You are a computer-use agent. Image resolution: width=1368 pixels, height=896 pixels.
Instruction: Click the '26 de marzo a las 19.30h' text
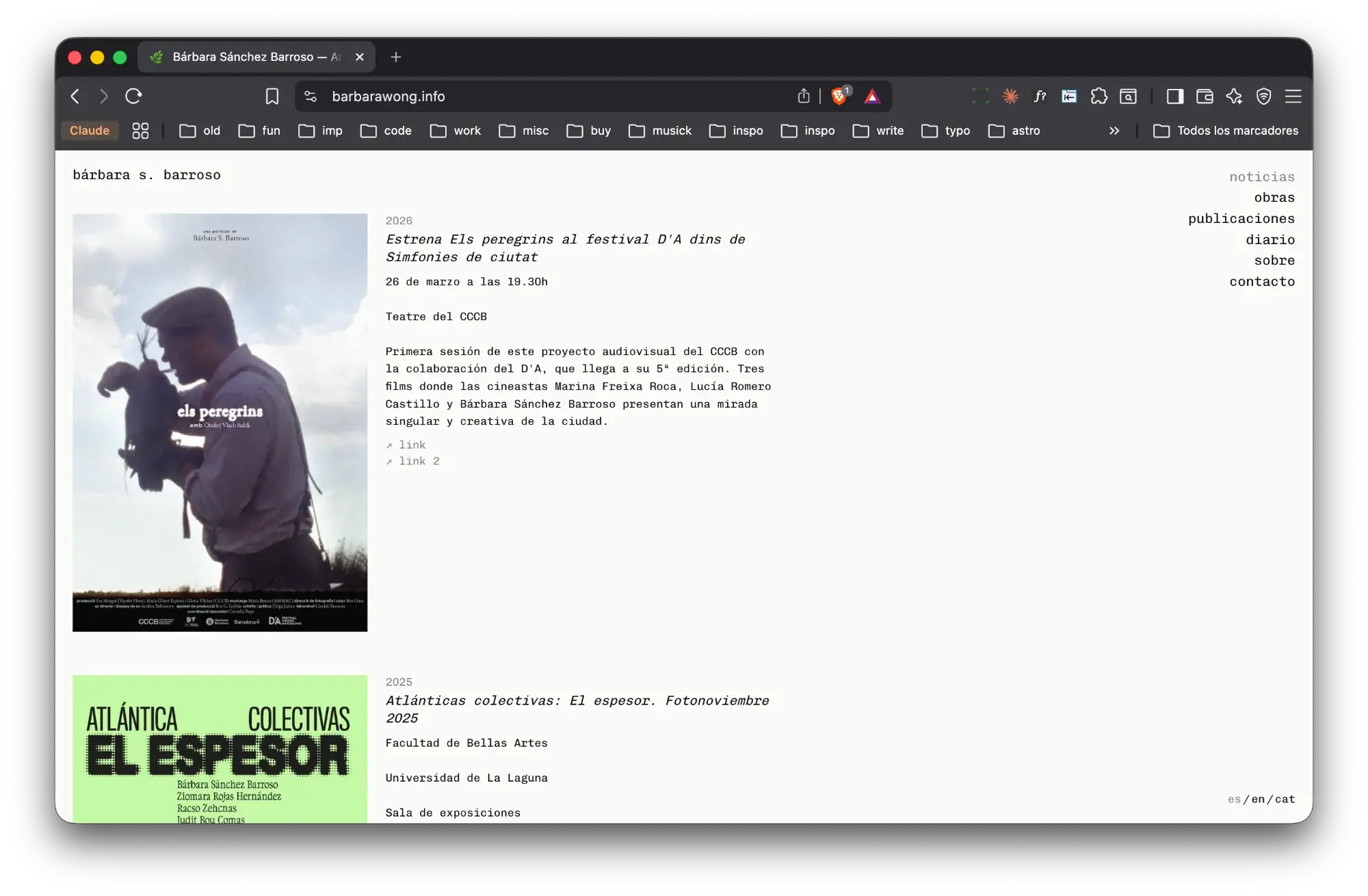tap(466, 282)
